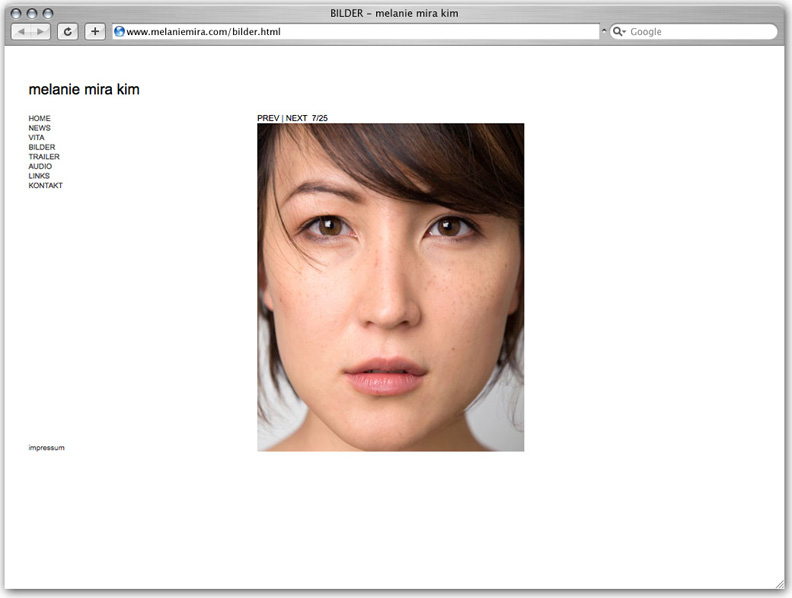Go to the VITA page

tap(36, 137)
